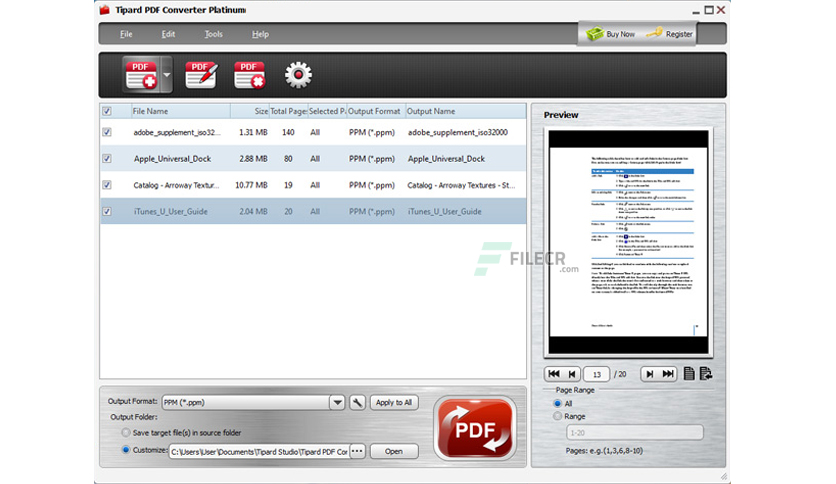This screenshot has width=836, height=484.
Task: Go to last page in preview
Action: [668, 374]
